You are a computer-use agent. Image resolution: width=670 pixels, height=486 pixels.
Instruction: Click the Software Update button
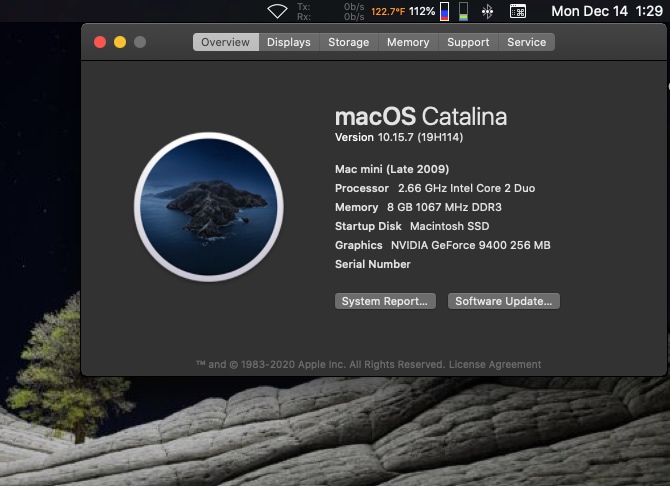[x=504, y=301]
